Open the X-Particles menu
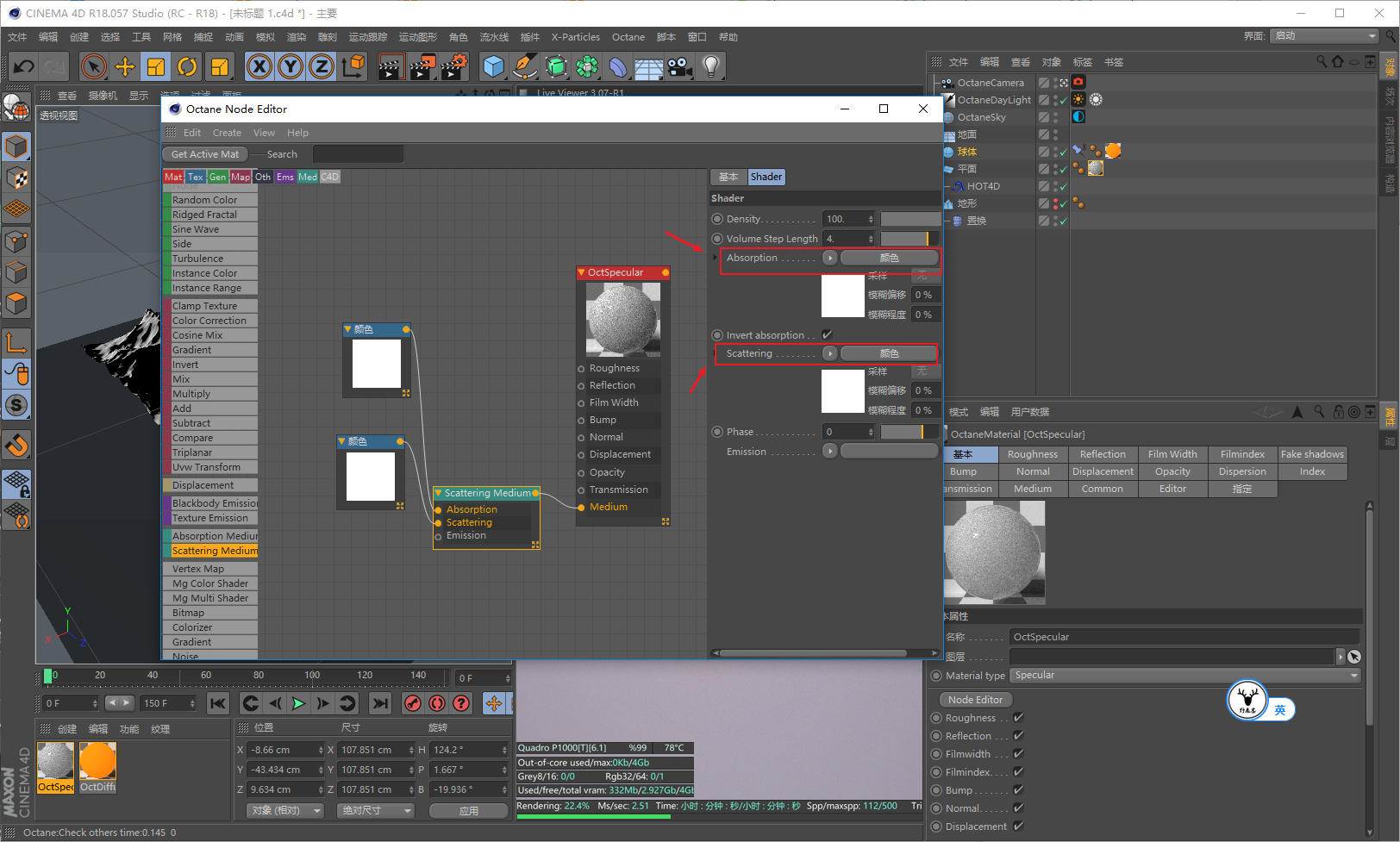The width and height of the screenshot is (1400, 842). coord(576,37)
